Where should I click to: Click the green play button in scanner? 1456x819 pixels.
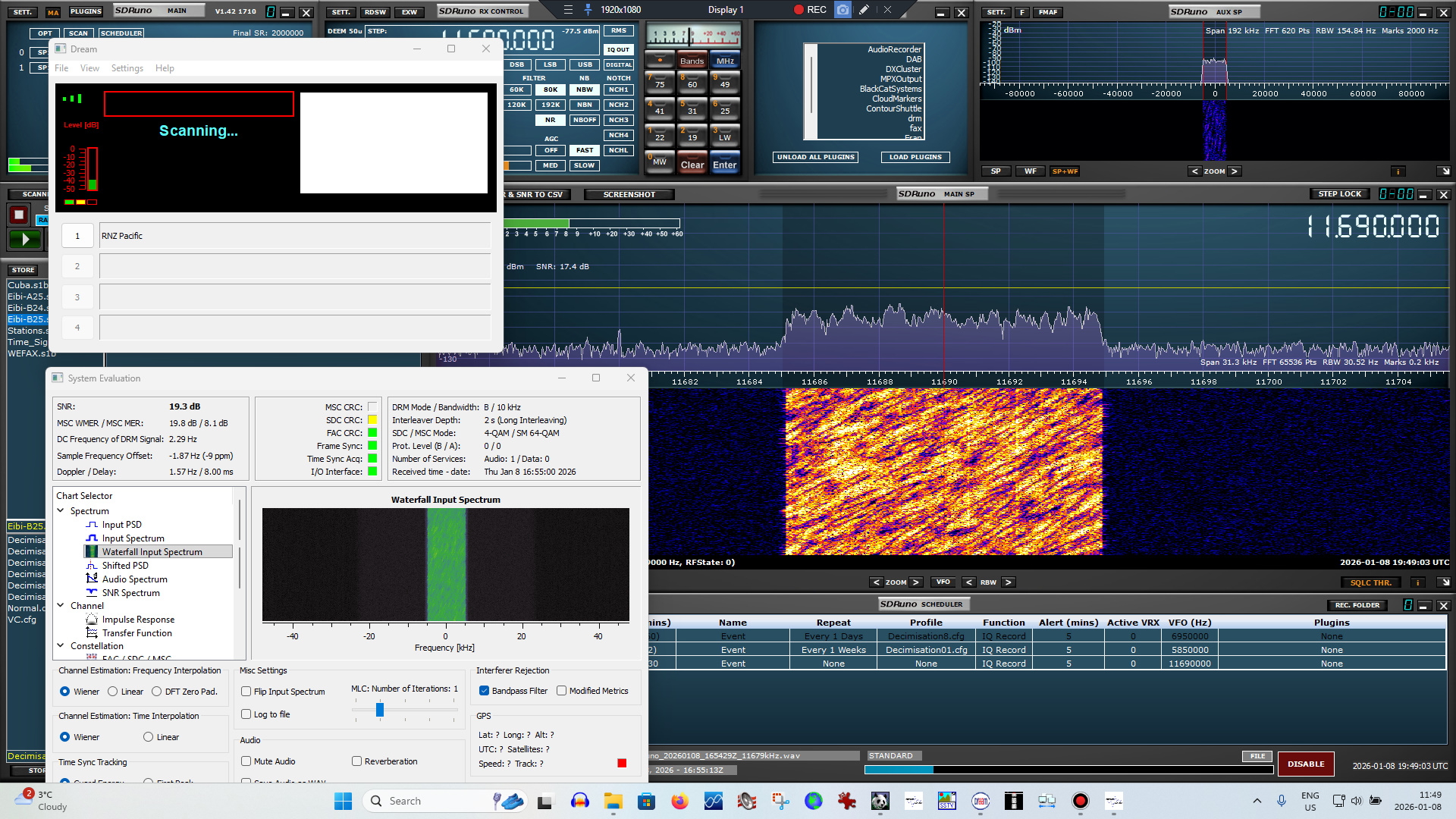[25, 240]
